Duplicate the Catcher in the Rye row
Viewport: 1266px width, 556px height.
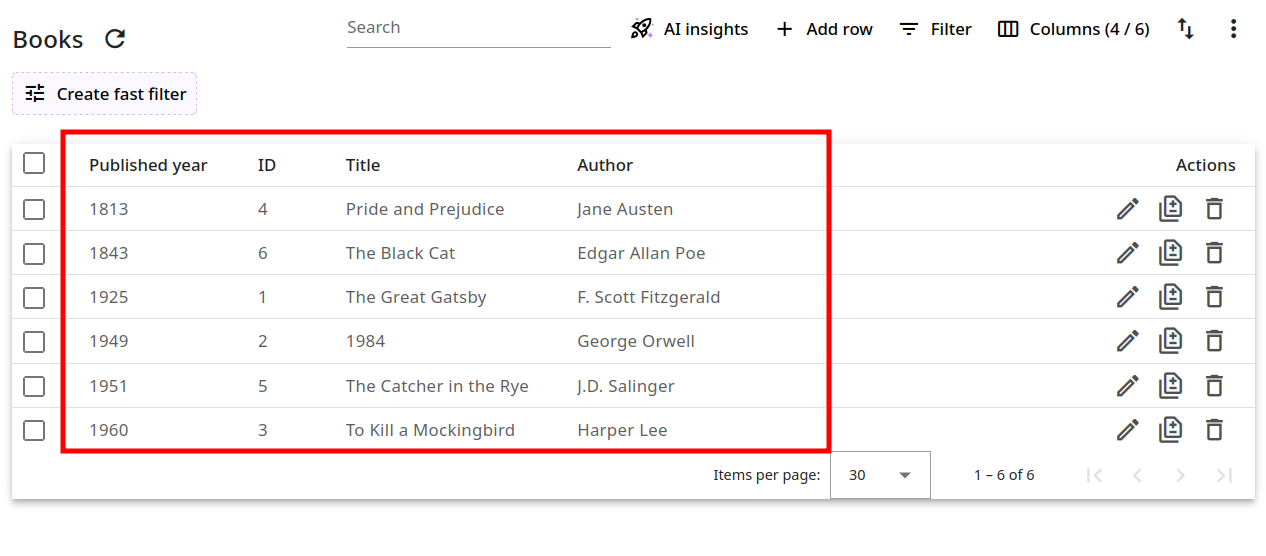(1170, 386)
